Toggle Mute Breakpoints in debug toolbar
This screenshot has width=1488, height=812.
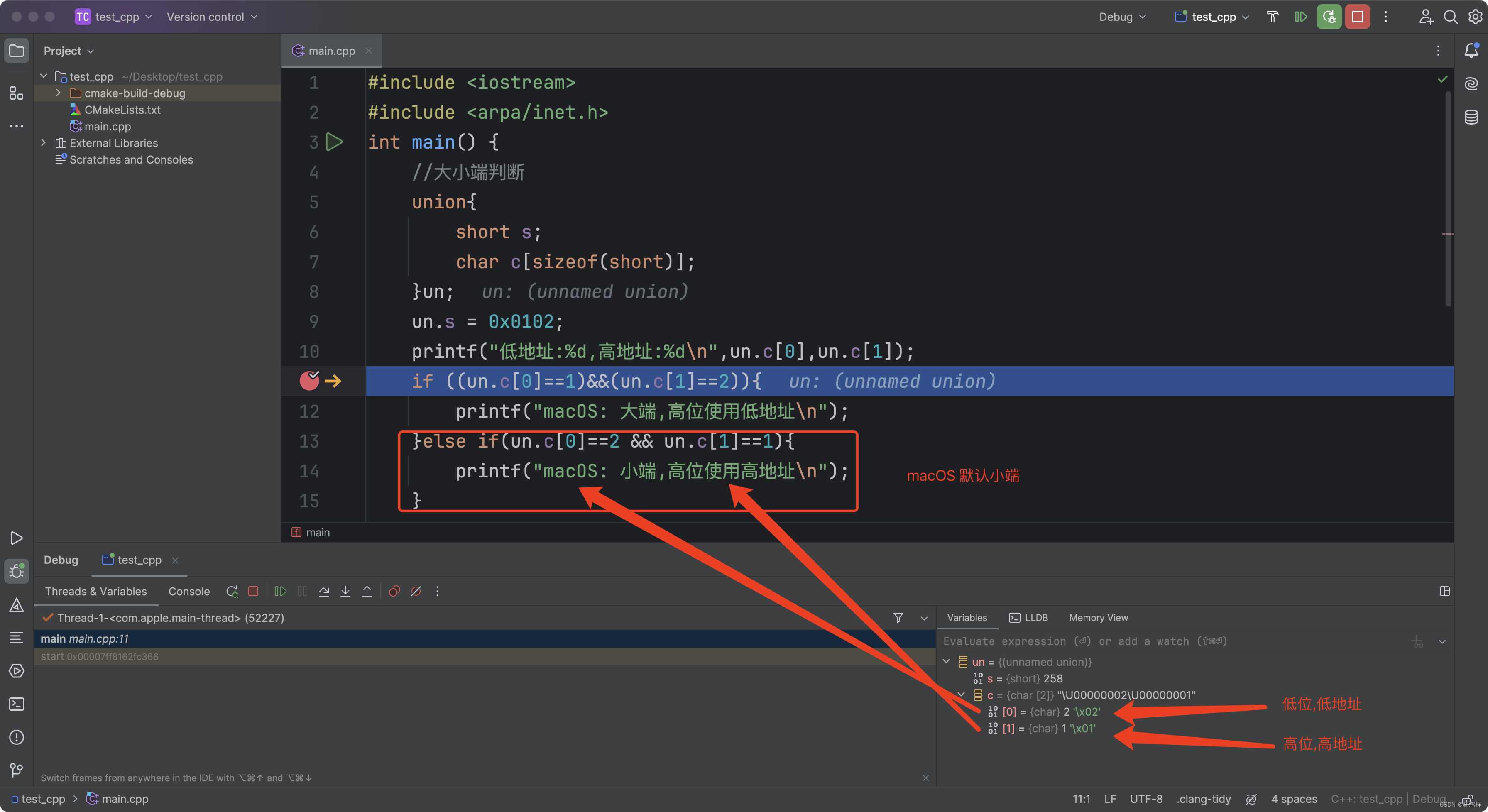coord(416,592)
